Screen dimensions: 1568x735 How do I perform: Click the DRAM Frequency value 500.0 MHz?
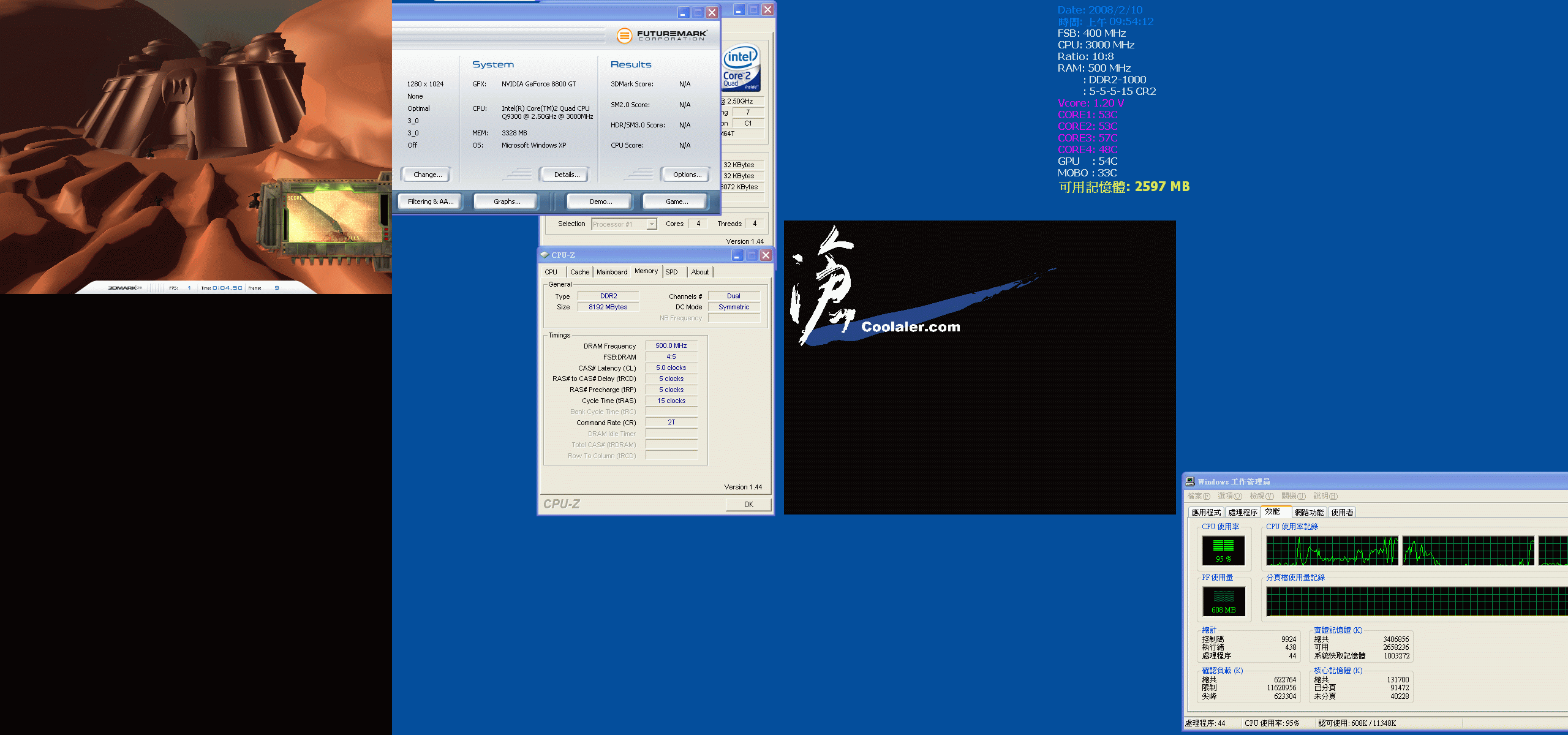671,346
